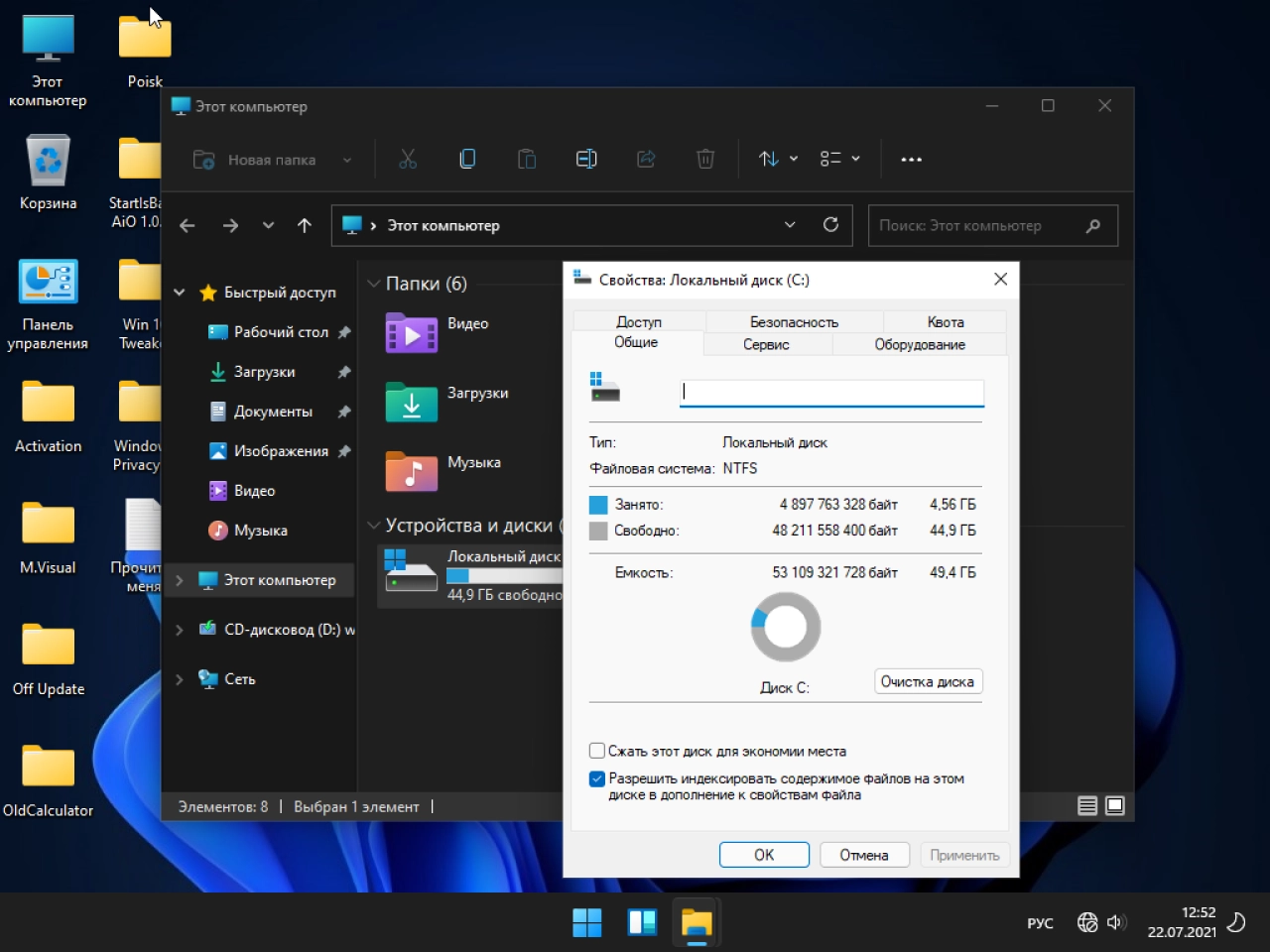Screen dimensions: 1270x952
Task: Click the network globe tray icon
Action: point(1087,922)
